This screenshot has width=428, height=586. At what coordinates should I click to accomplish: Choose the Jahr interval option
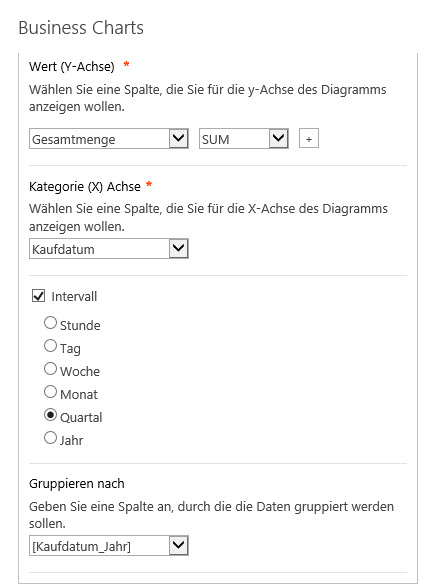click(50, 438)
